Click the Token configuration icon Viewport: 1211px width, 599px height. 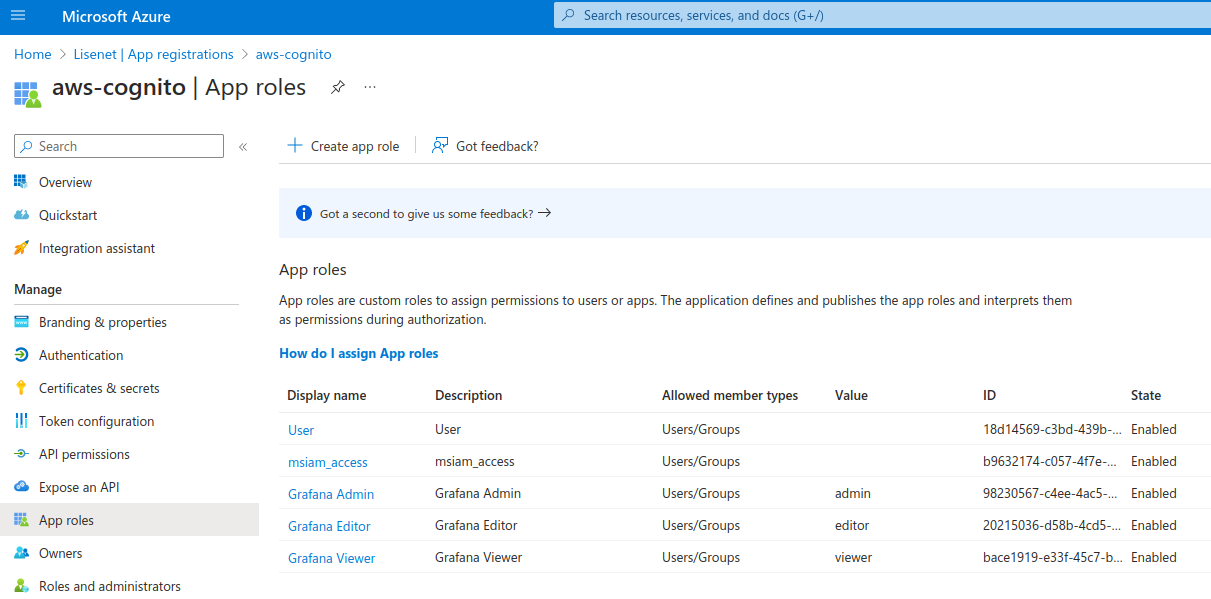tap(21, 421)
